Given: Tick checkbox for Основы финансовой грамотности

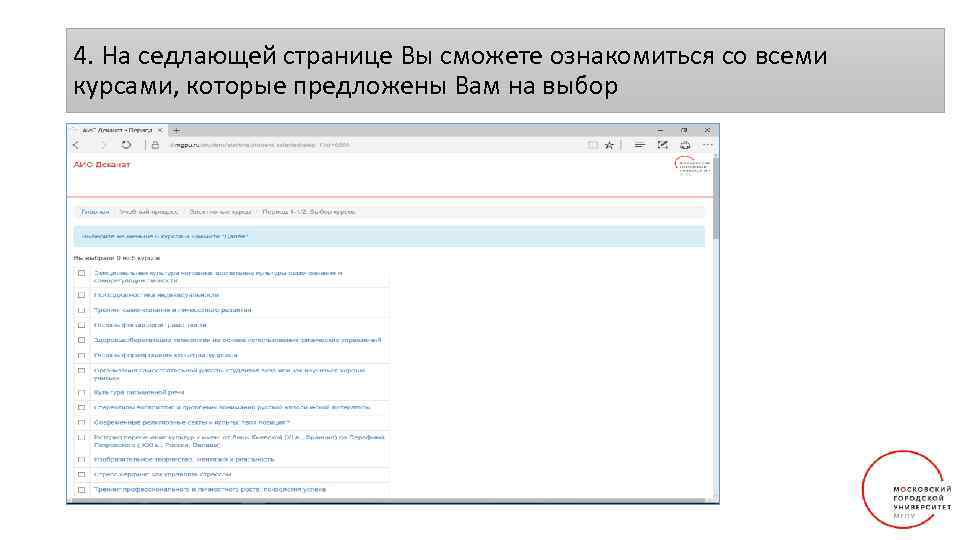Looking at the screenshot, I should [x=81, y=325].
